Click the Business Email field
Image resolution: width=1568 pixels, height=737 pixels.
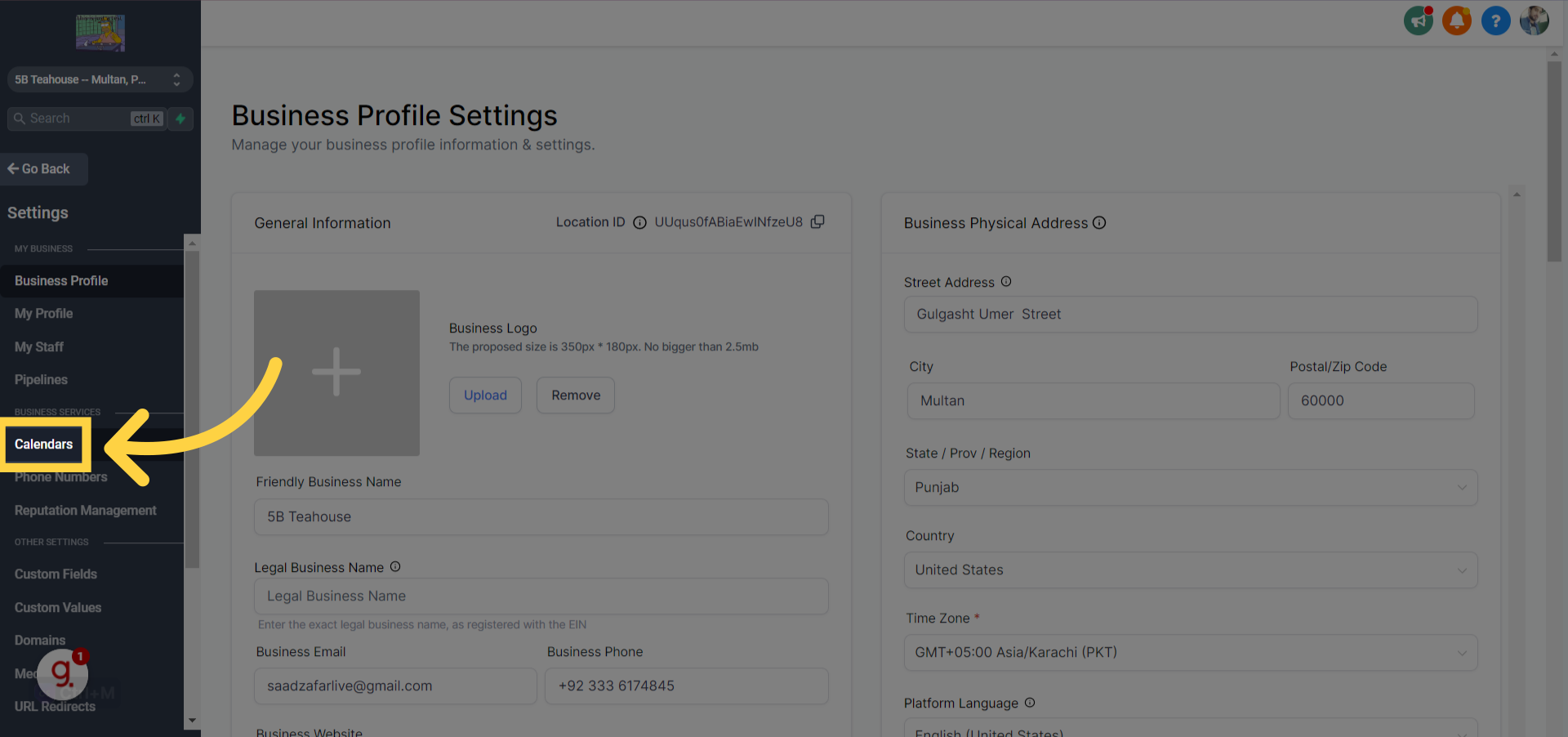pyautogui.click(x=395, y=686)
